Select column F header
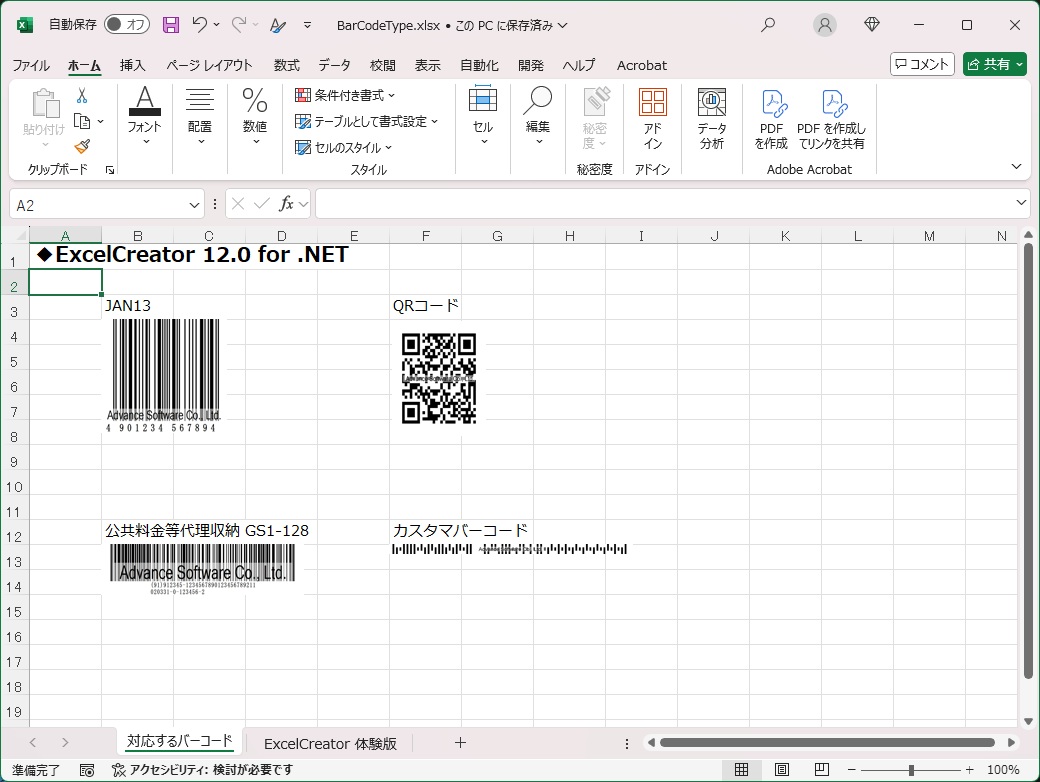 click(x=425, y=235)
